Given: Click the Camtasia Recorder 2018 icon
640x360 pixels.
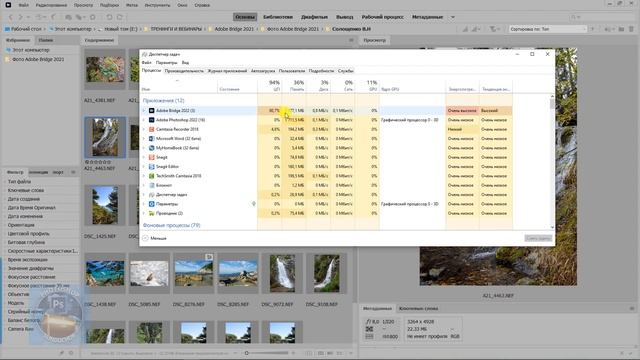Looking at the screenshot, I should 151,129.
